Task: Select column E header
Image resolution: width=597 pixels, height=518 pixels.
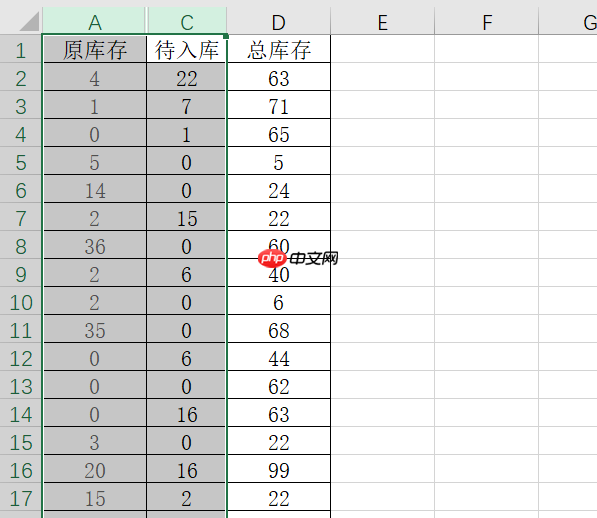Action: pyautogui.click(x=383, y=21)
